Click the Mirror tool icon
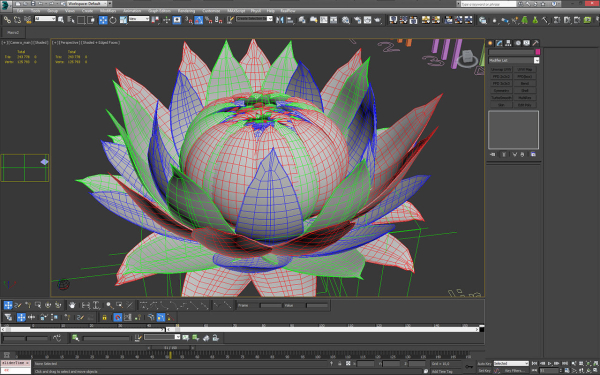The width and height of the screenshot is (600, 375). [x=280, y=20]
